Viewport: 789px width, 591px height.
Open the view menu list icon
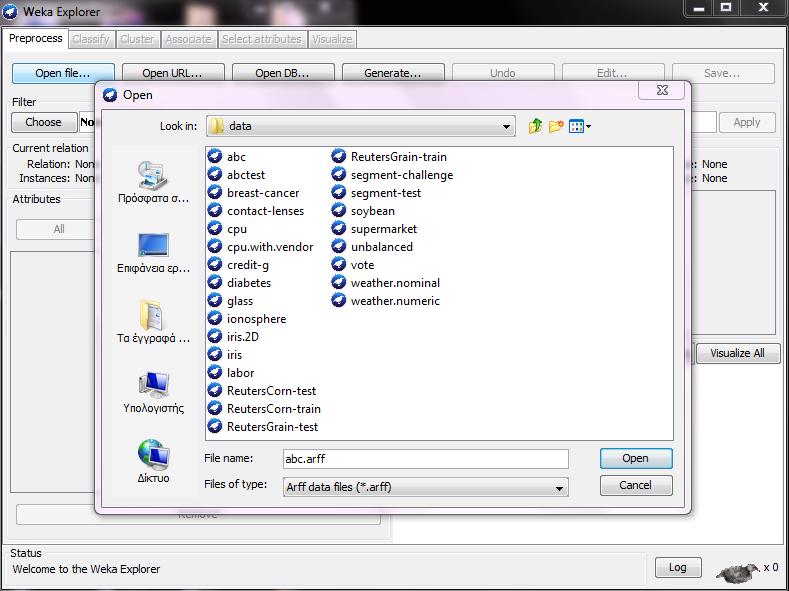579,126
